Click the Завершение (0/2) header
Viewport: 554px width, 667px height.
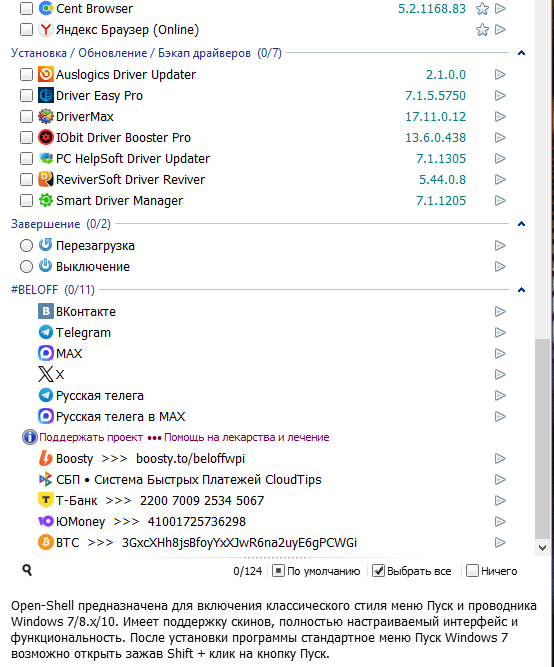click(61, 224)
